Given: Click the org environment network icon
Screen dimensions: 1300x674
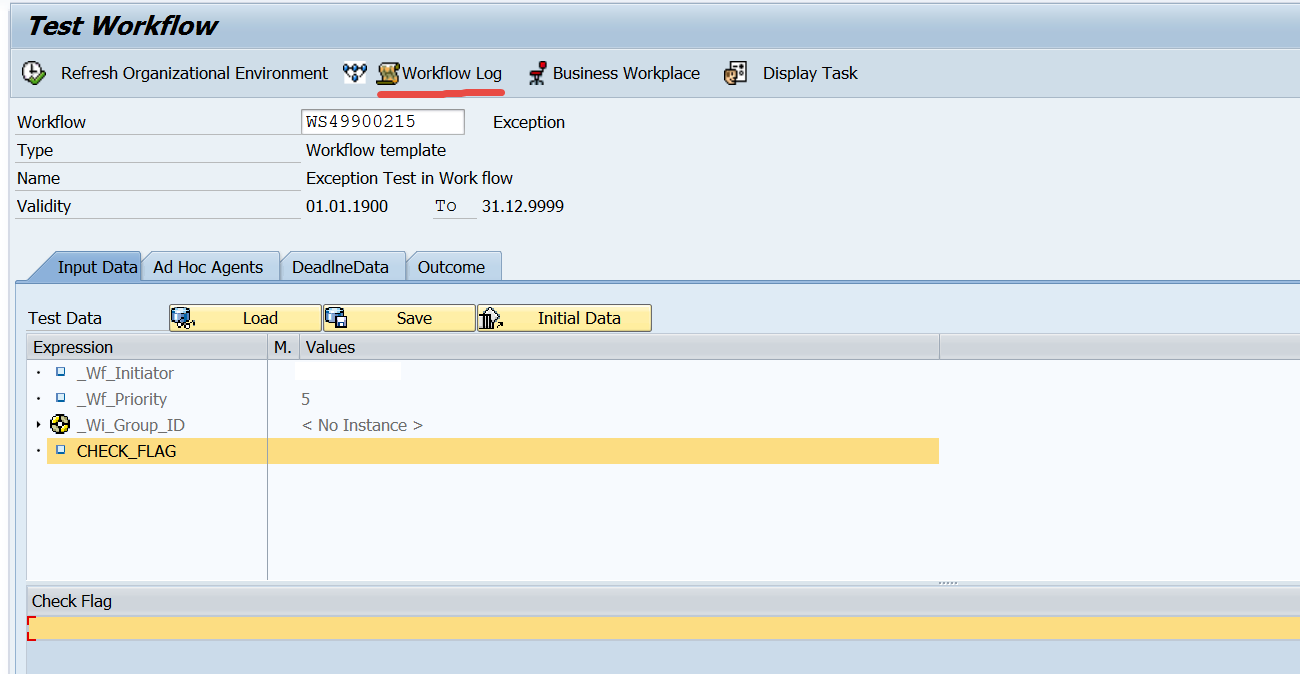Looking at the screenshot, I should 355,73.
